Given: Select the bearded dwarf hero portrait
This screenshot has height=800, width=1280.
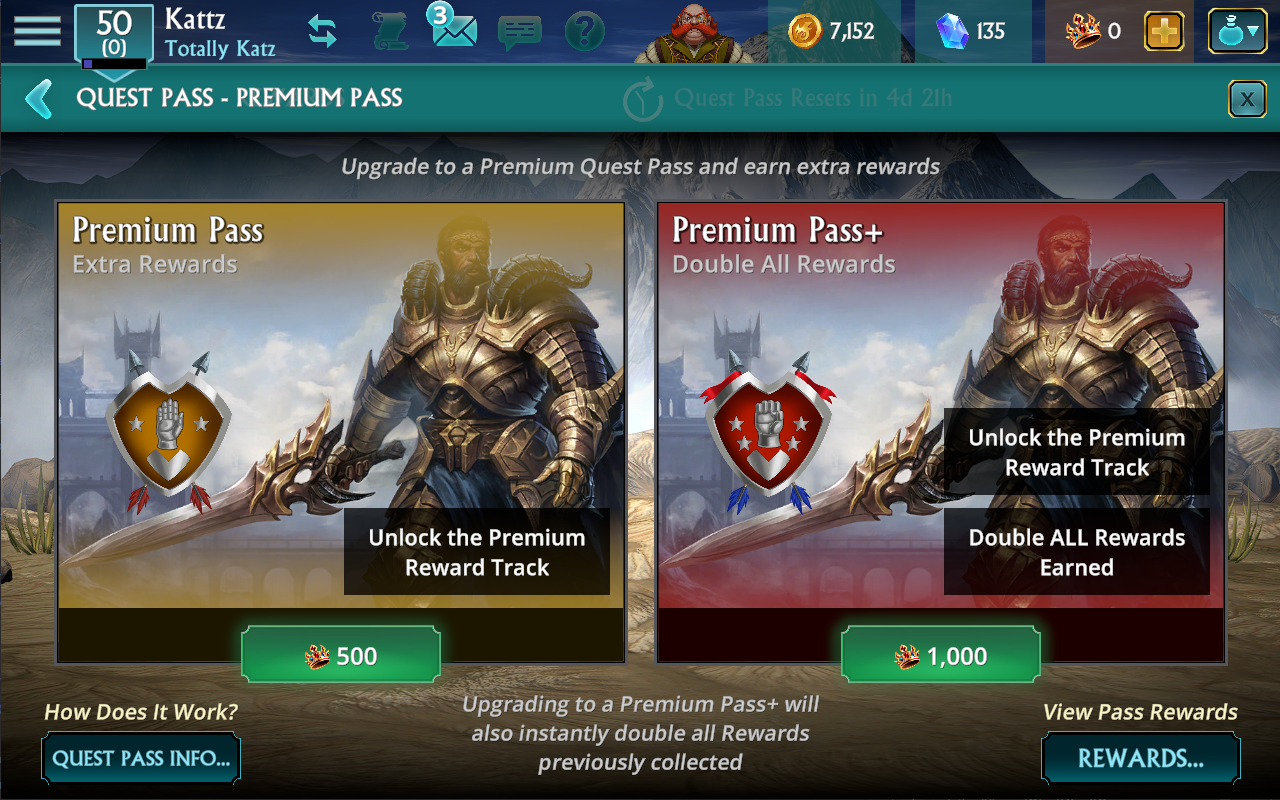Looking at the screenshot, I should point(701,32).
